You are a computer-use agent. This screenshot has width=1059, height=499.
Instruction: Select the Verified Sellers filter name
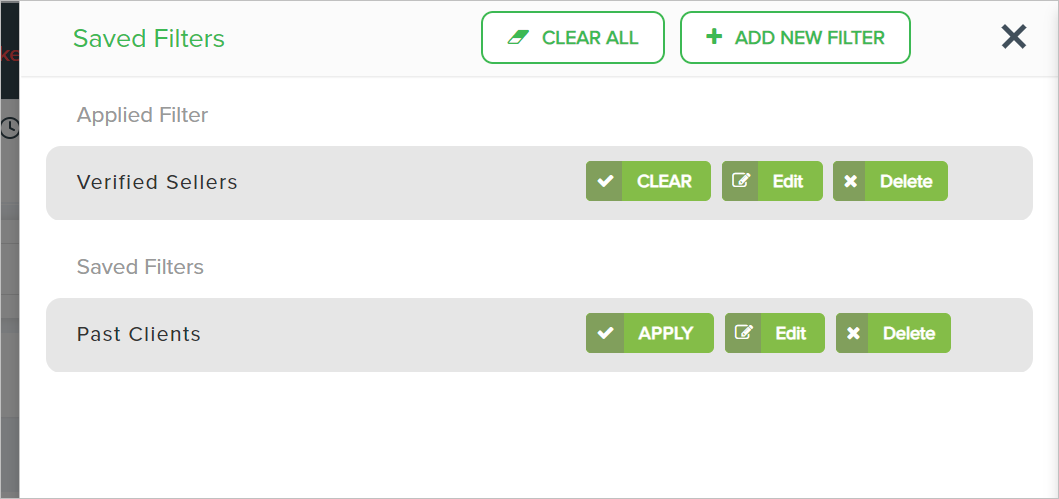[x=157, y=182]
